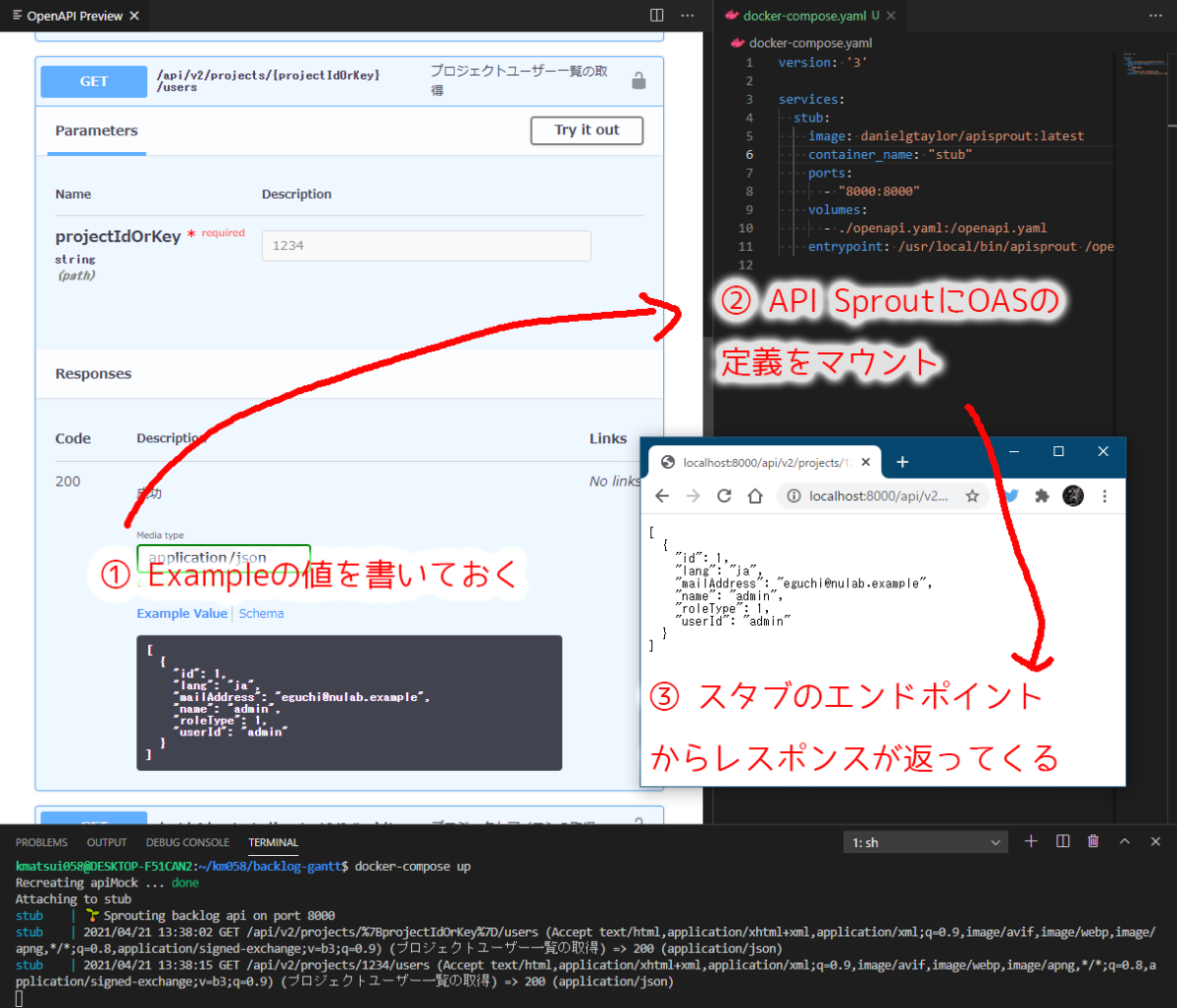Image resolution: width=1177 pixels, height=1008 pixels.
Task: Show the Example Value view
Action: (x=181, y=613)
